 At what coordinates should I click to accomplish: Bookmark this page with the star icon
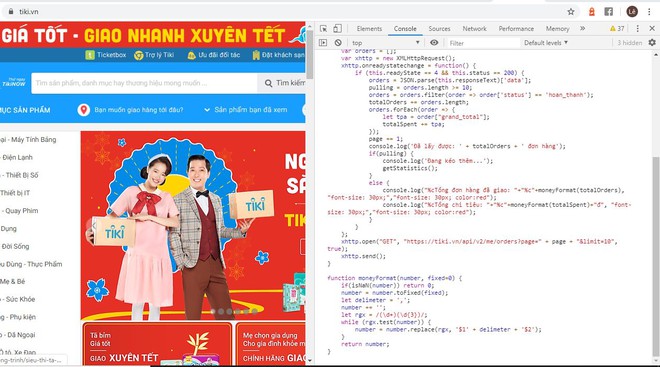(571, 12)
